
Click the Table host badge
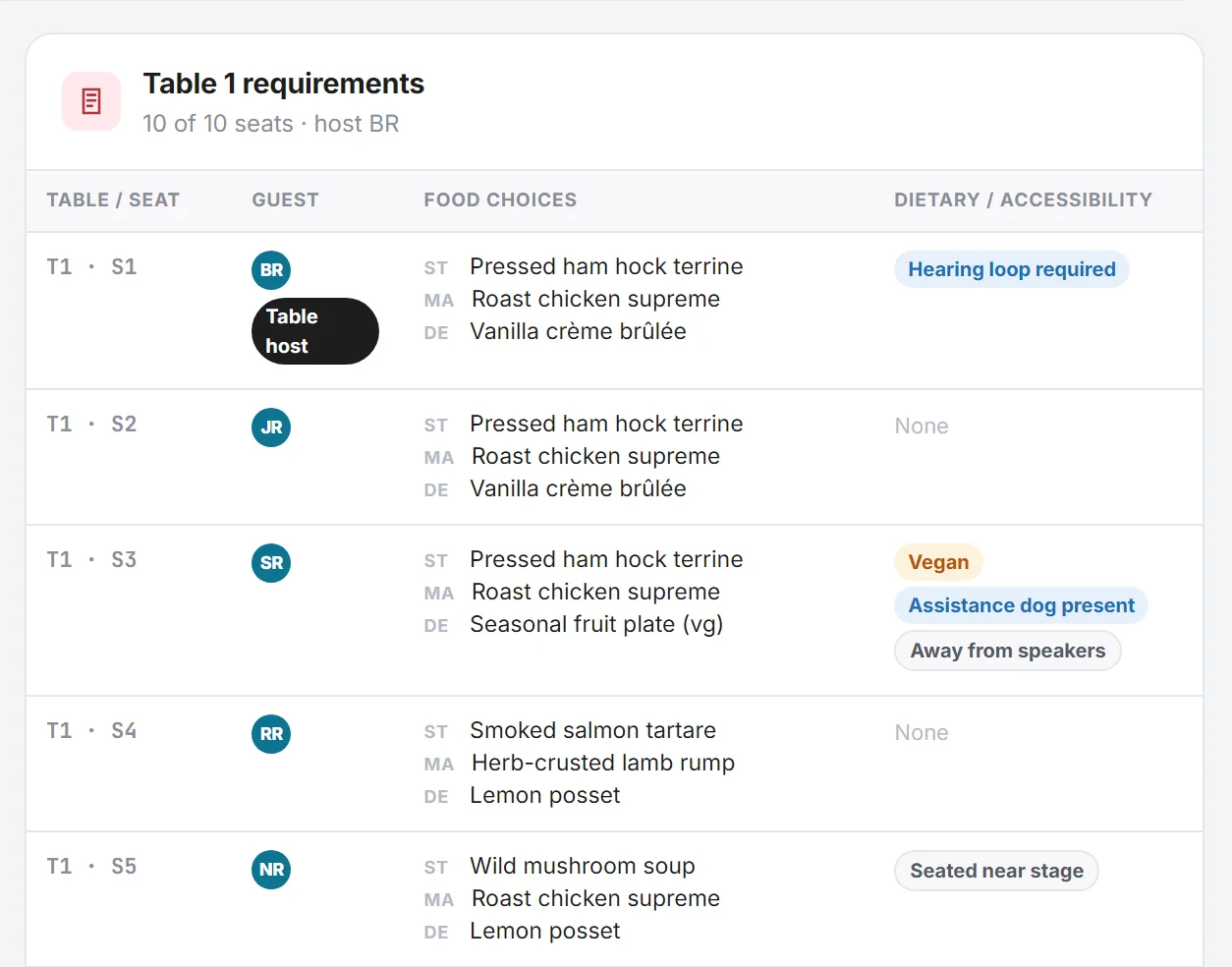click(x=315, y=331)
